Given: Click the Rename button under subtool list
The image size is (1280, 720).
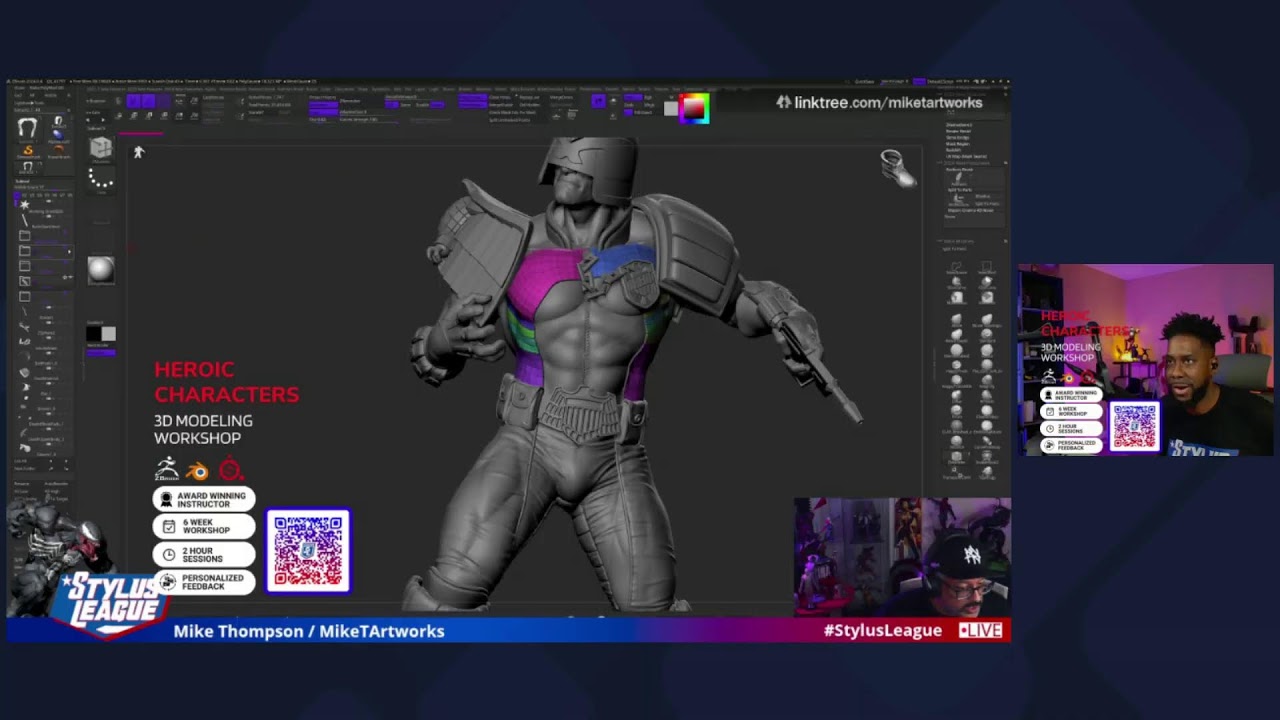Looking at the screenshot, I should (24, 484).
